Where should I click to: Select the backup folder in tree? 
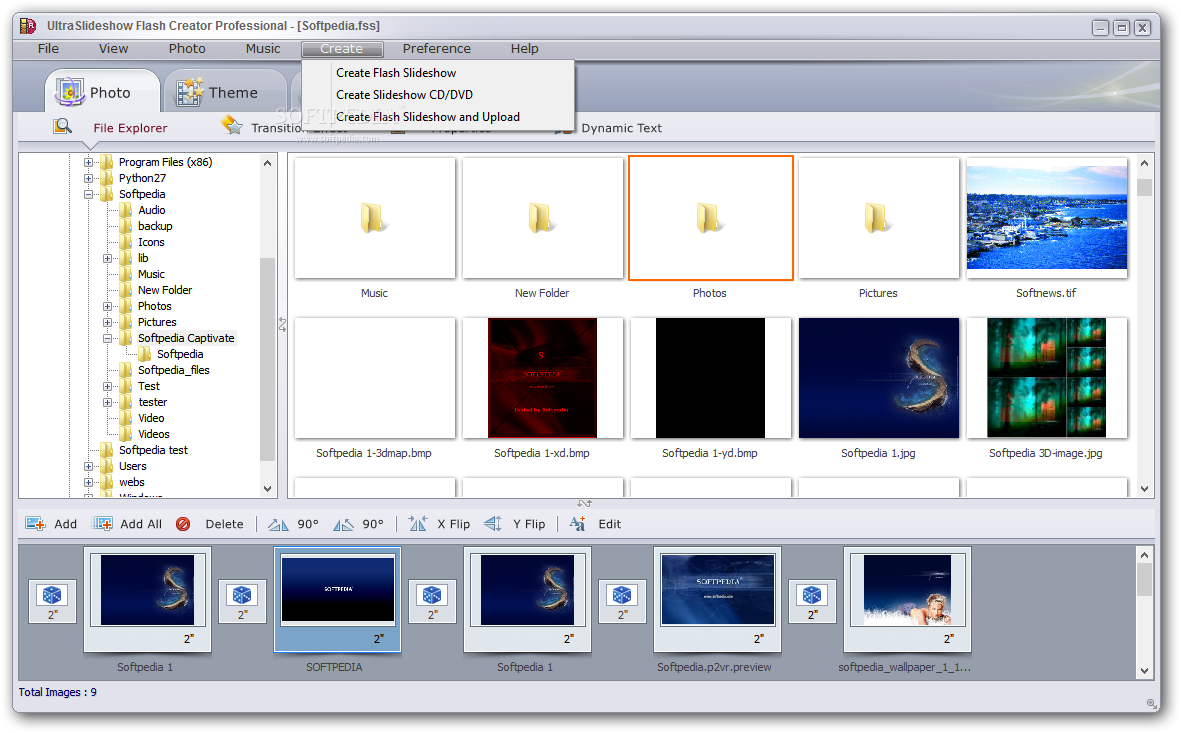[x=155, y=226]
